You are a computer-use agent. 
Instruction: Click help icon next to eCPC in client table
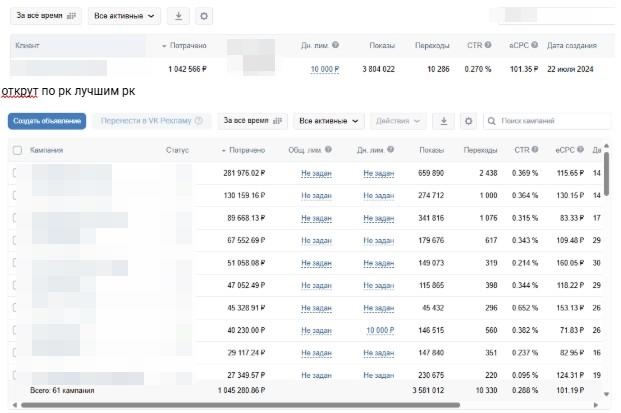(x=534, y=45)
